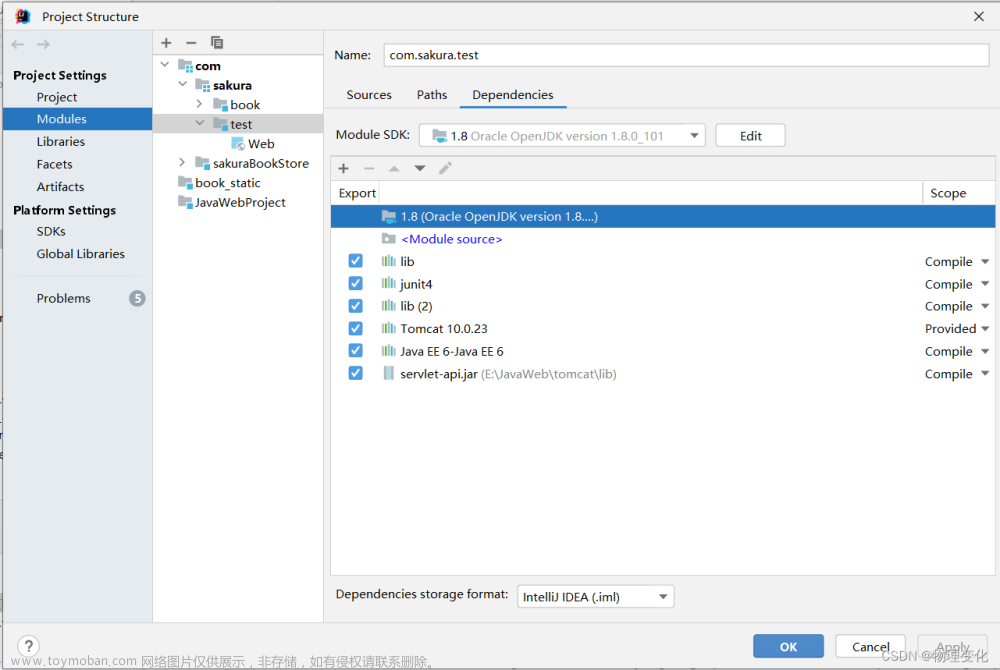Open the Problems section
The width and height of the screenshot is (1000, 670).
pyautogui.click(x=63, y=298)
